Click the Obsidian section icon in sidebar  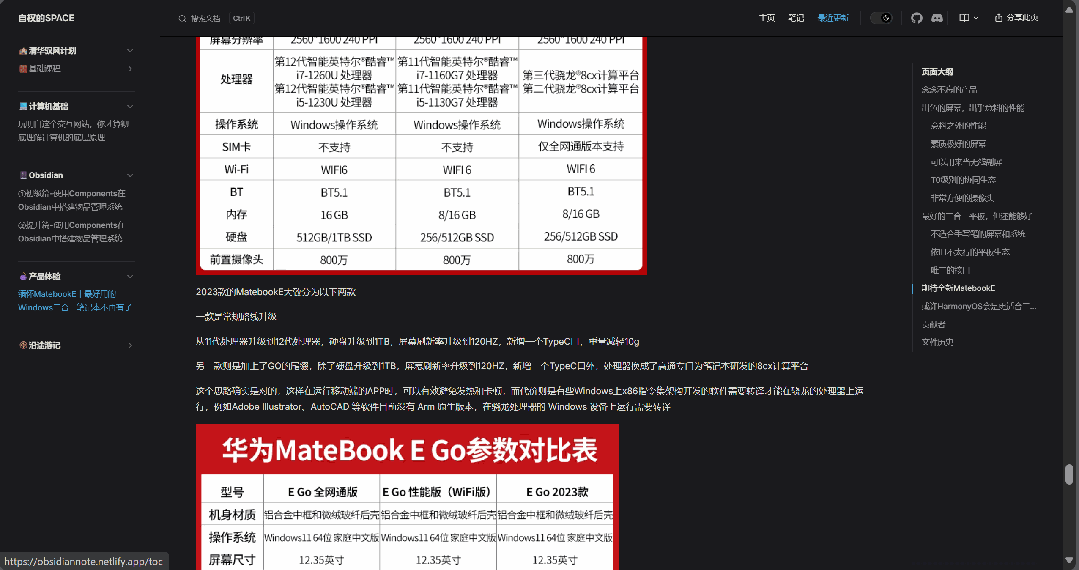23,176
